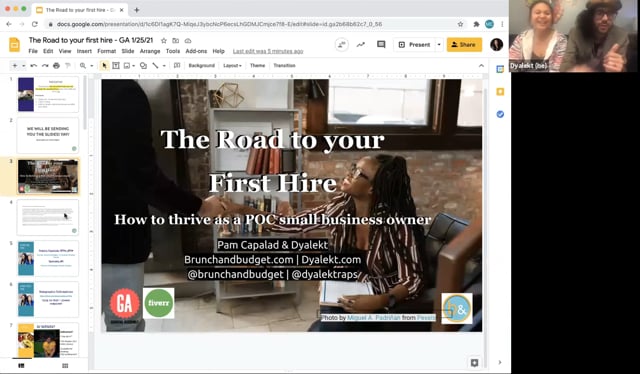Print the presentation
This screenshot has width=640, height=374.
pos(56,65)
